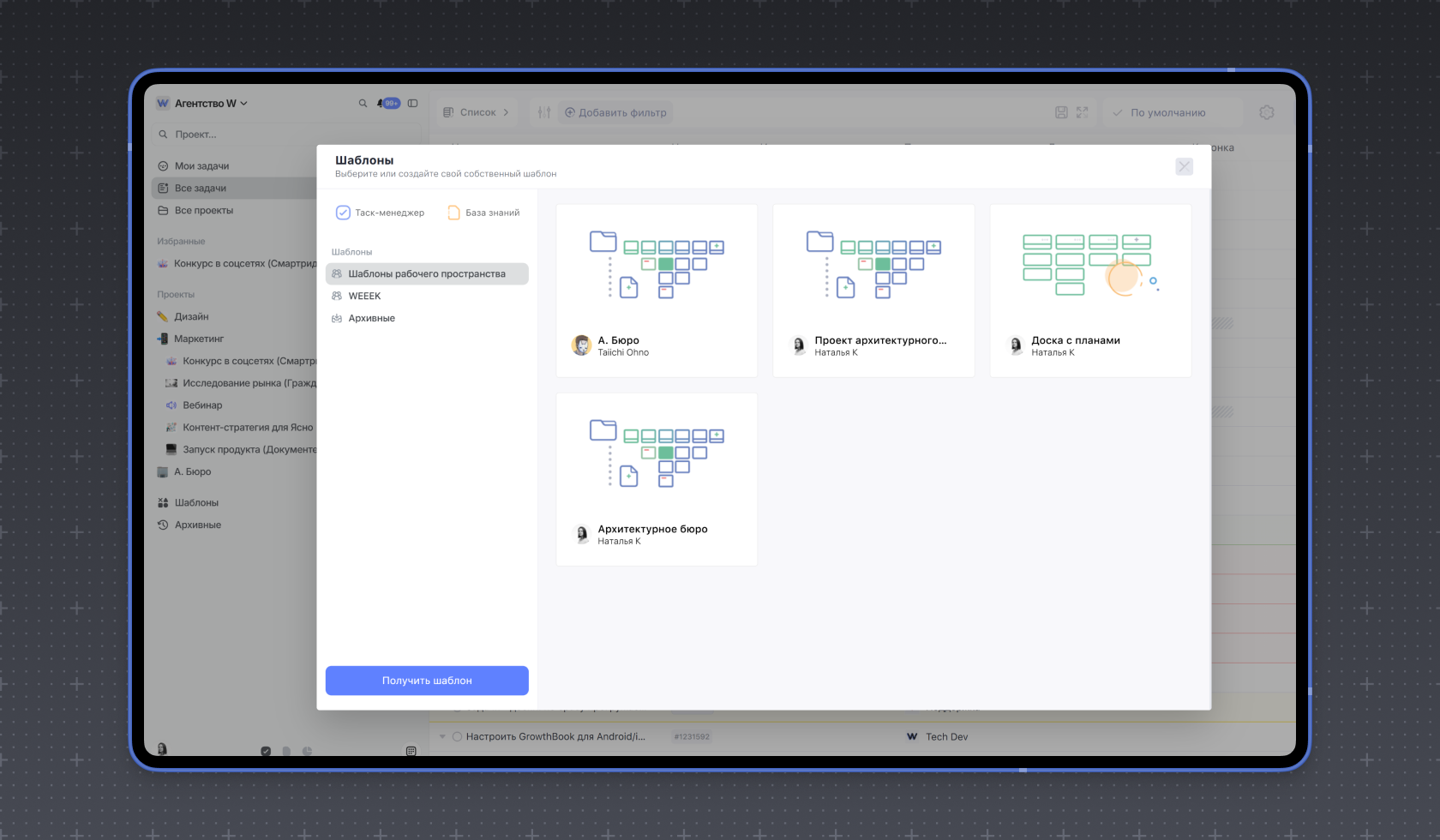This screenshot has width=1440, height=840.
Task: Click the search magnifier icon in sidebar header
Action: point(363,104)
